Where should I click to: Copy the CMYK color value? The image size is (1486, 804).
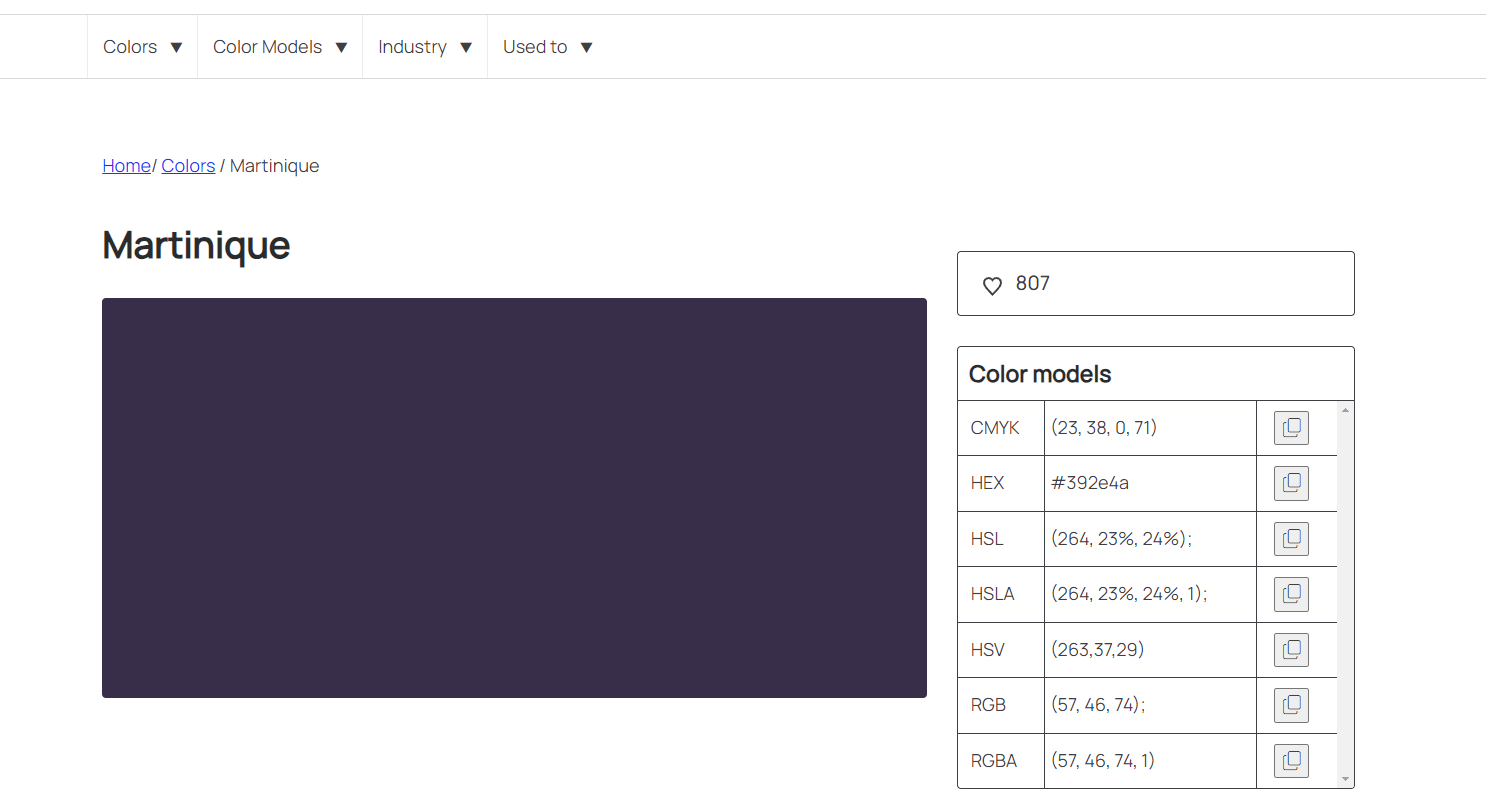click(x=1290, y=428)
